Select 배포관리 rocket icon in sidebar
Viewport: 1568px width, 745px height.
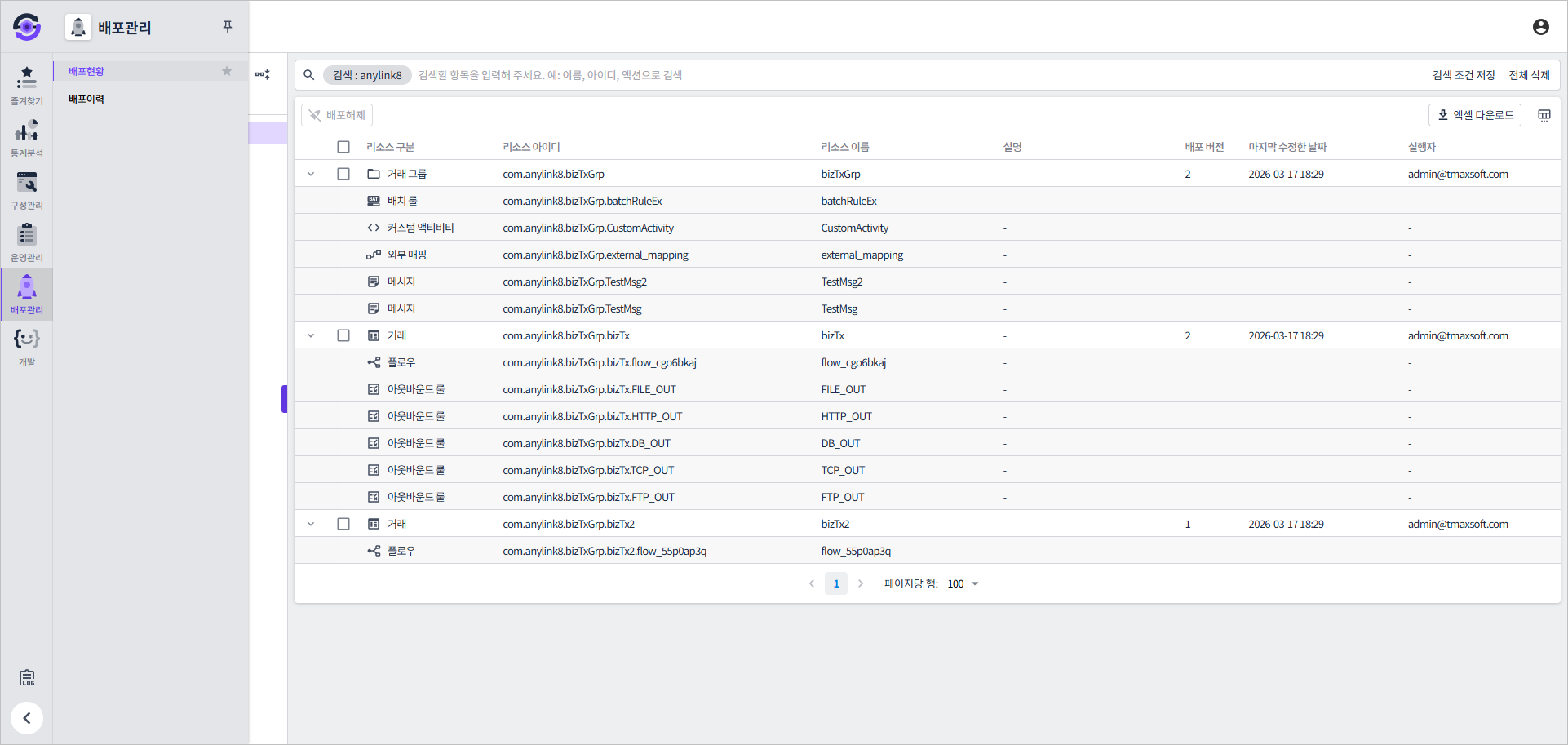click(x=27, y=294)
